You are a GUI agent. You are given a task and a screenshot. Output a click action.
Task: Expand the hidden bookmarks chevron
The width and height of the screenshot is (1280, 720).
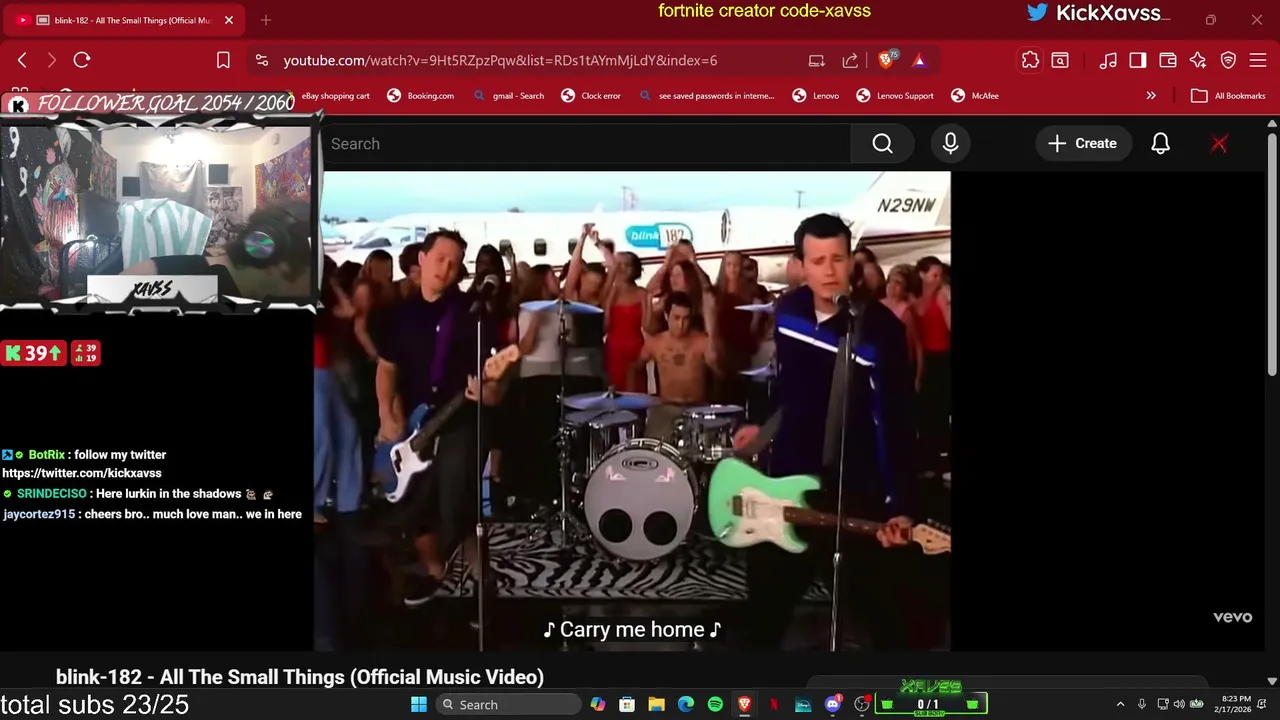click(x=1151, y=96)
